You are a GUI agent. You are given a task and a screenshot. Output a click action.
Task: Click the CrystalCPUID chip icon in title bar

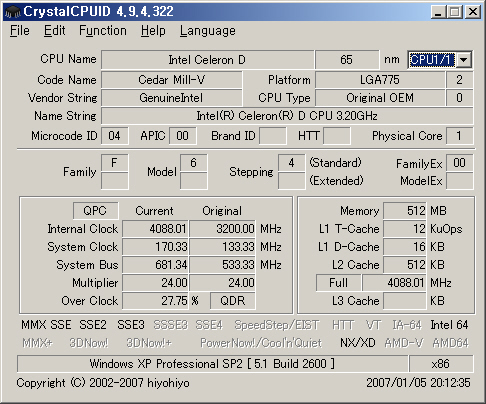click(13, 12)
